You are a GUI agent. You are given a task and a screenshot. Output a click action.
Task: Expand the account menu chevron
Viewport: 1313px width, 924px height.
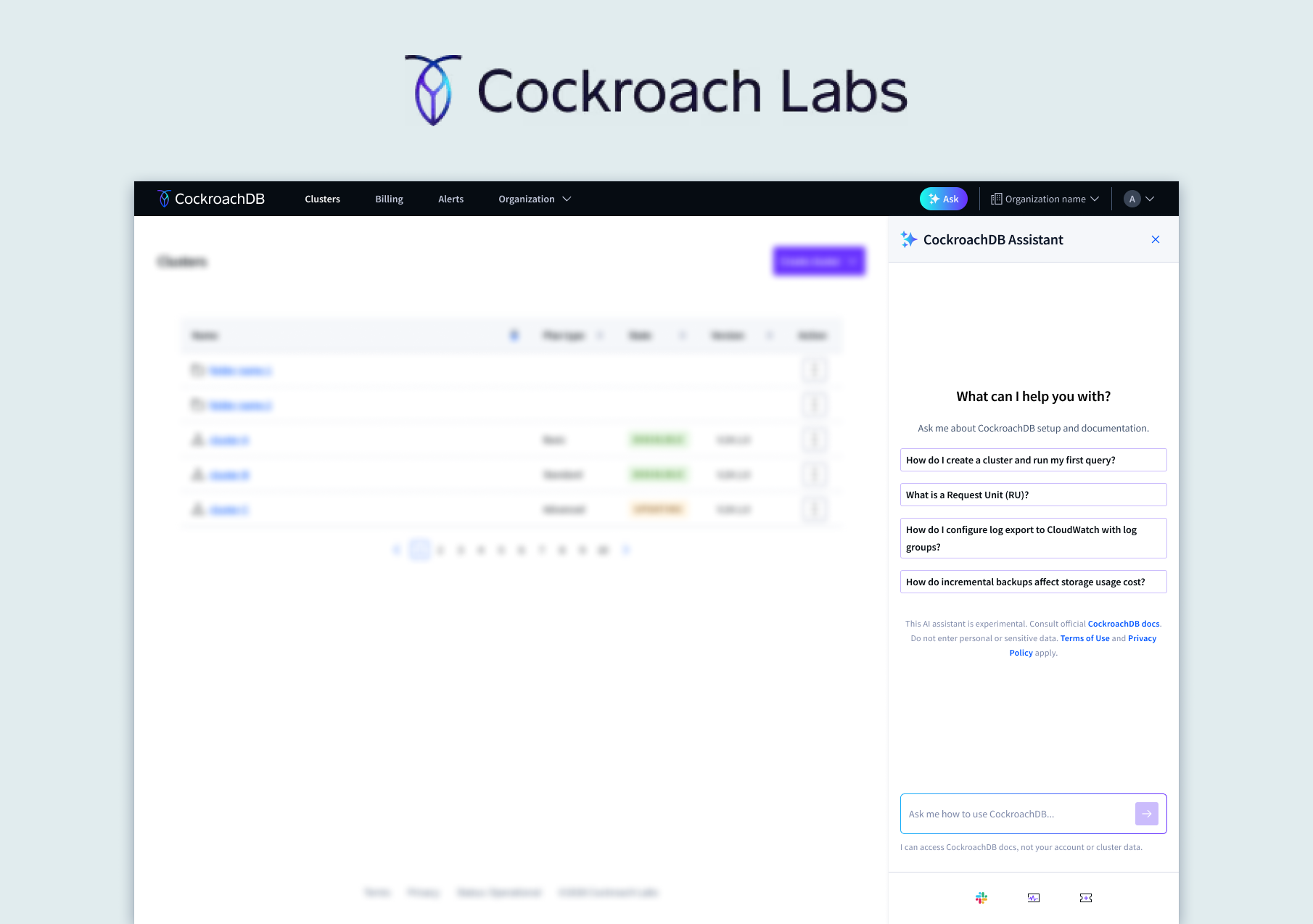click(x=1149, y=199)
